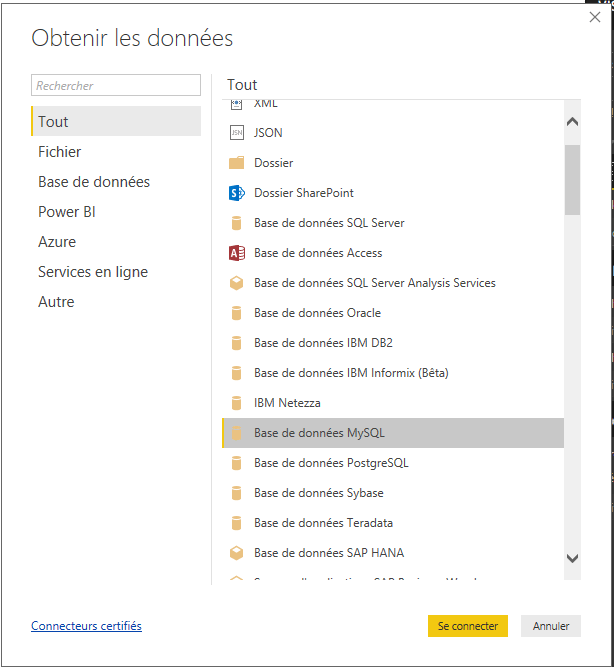This screenshot has width=614, height=667.
Task: Select Base de données SAP HANA
Action: click(x=329, y=553)
